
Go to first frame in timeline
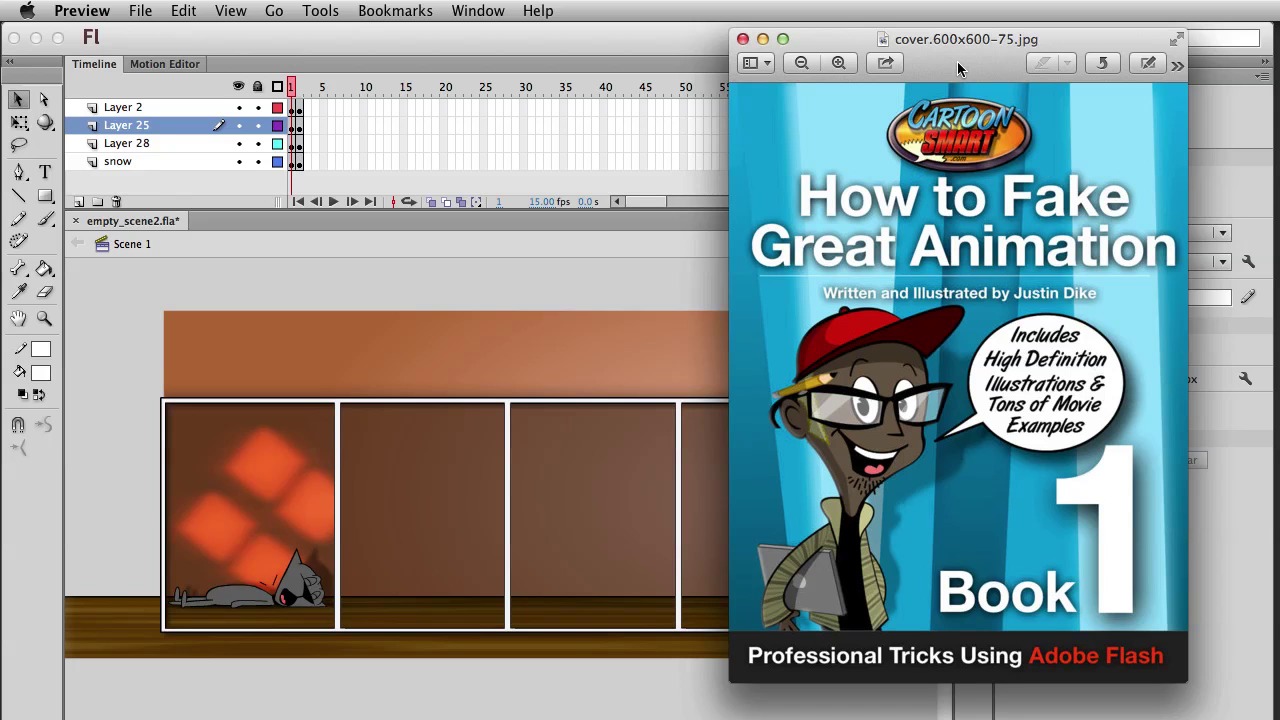(298, 202)
